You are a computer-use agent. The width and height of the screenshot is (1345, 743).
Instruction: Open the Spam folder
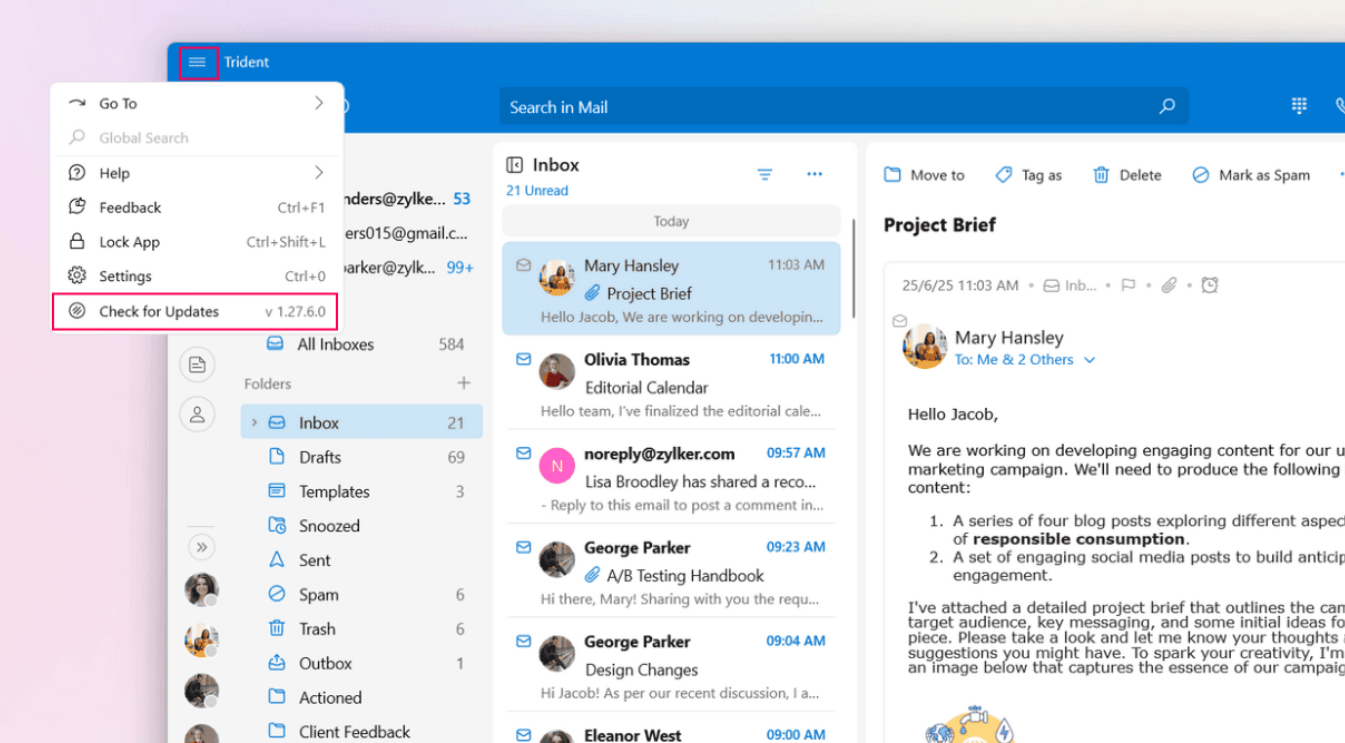coord(362,595)
